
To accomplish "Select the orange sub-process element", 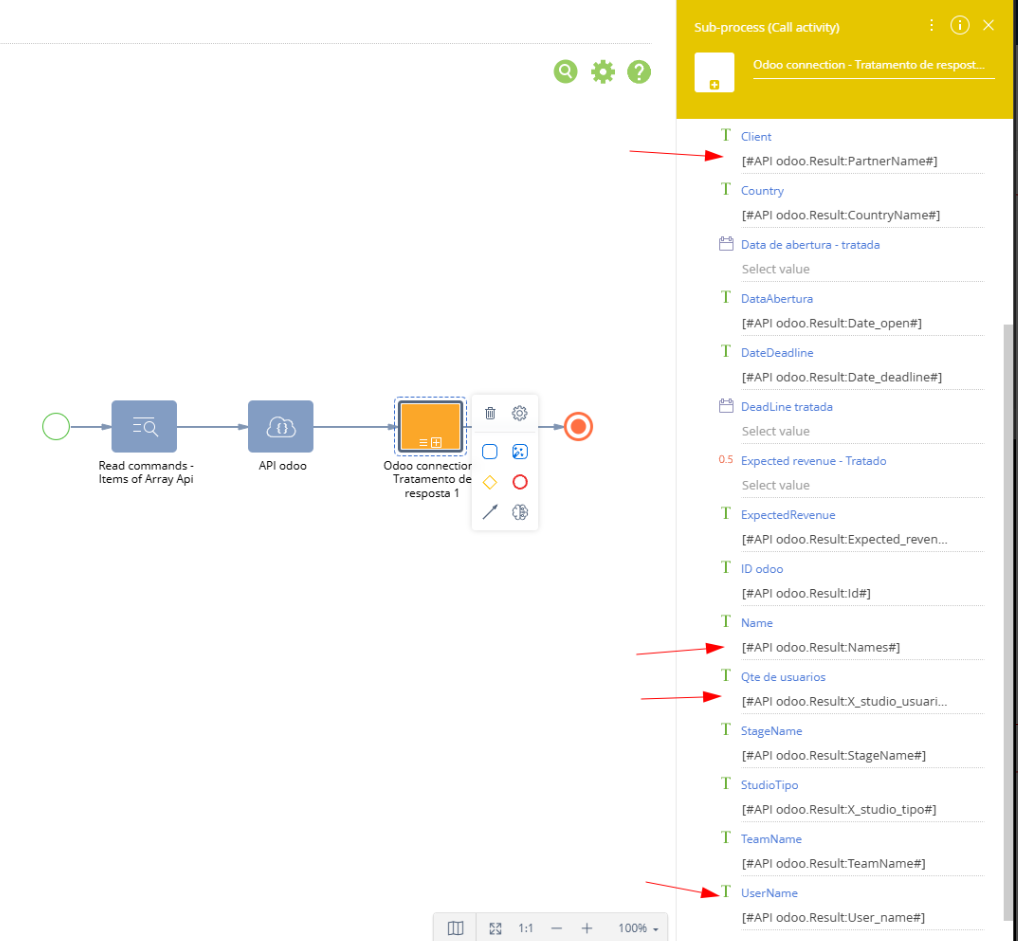I will click(x=430, y=426).
